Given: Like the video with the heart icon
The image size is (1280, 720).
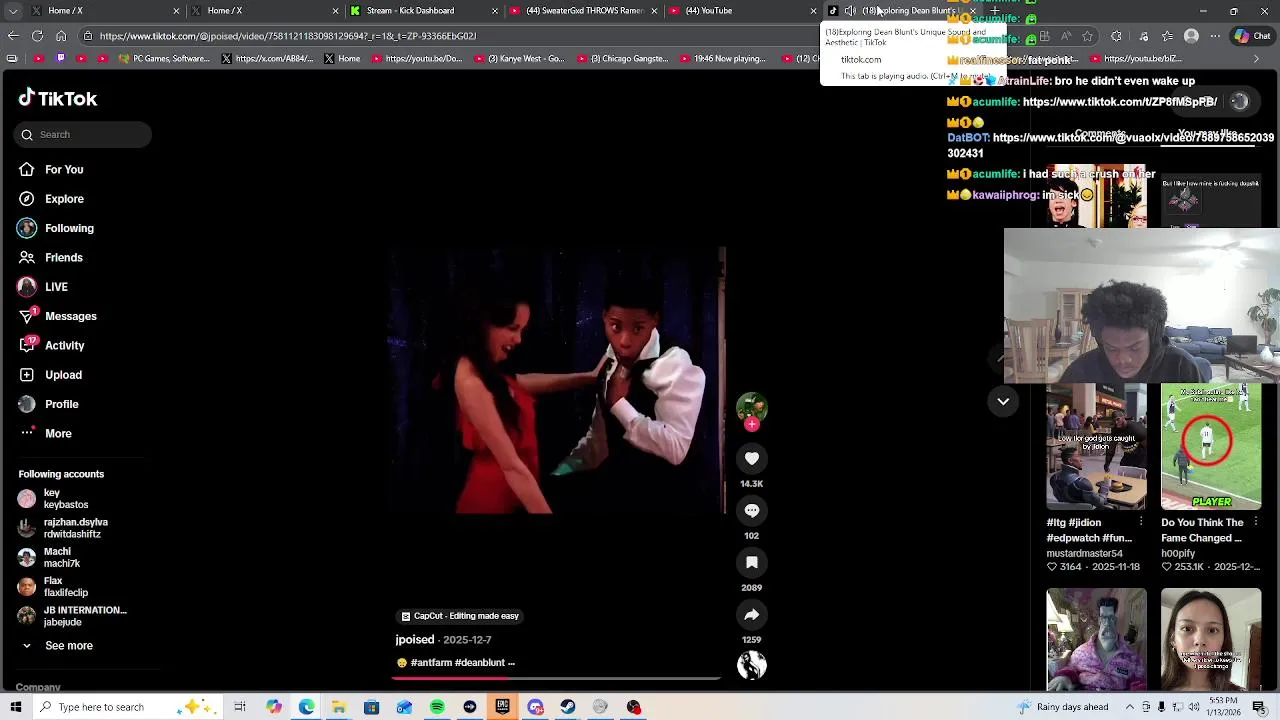Looking at the screenshot, I should click(x=752, y=458).
